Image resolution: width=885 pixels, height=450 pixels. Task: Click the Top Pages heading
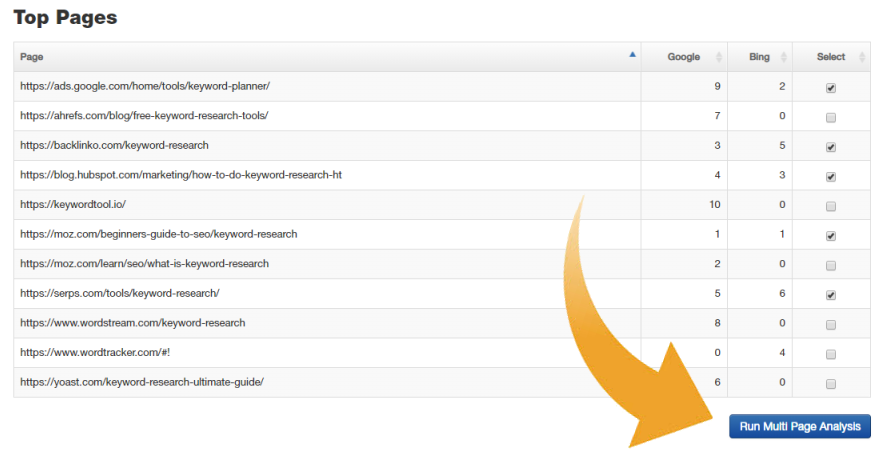(x=65, y=18)
